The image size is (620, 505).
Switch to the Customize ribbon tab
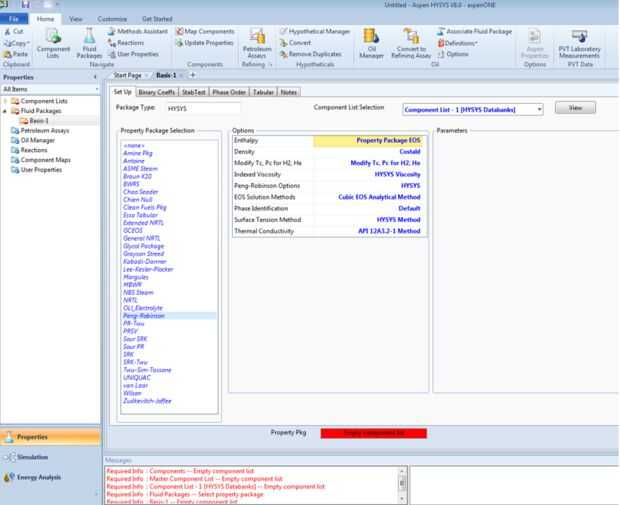112,19
